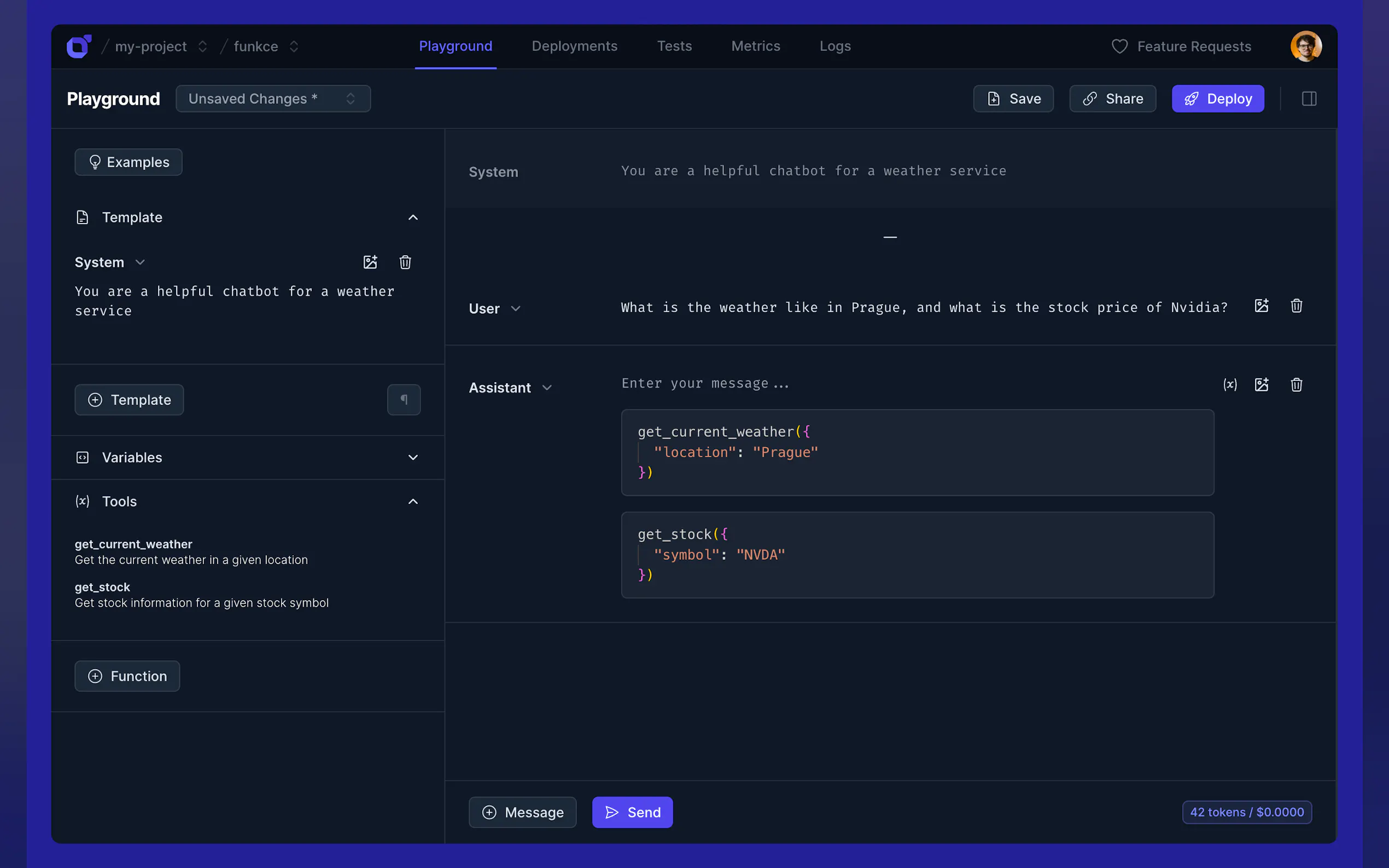Insert tool call in Assistant message

1229,385
